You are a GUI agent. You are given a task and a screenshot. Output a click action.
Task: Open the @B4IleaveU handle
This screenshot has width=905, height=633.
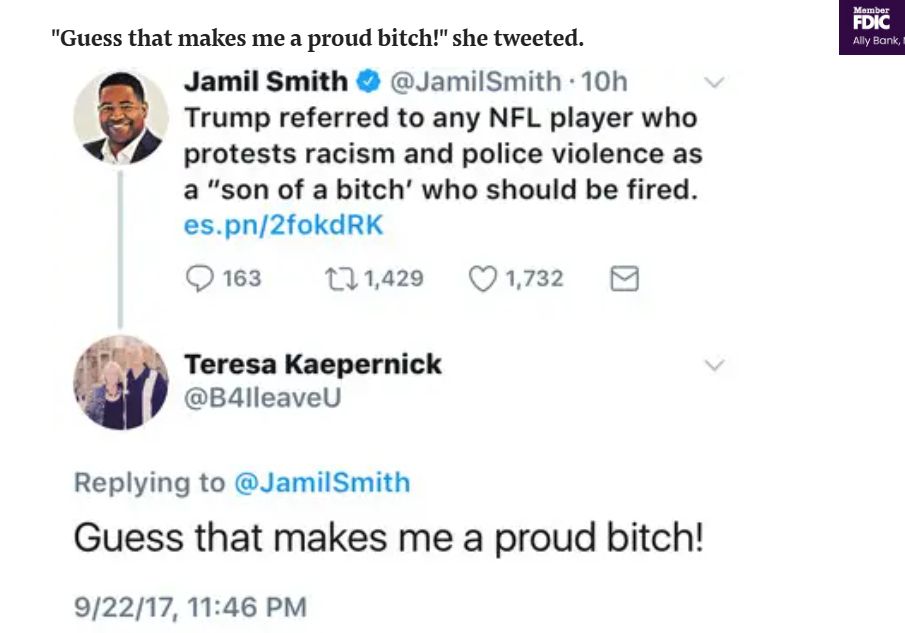263,397
